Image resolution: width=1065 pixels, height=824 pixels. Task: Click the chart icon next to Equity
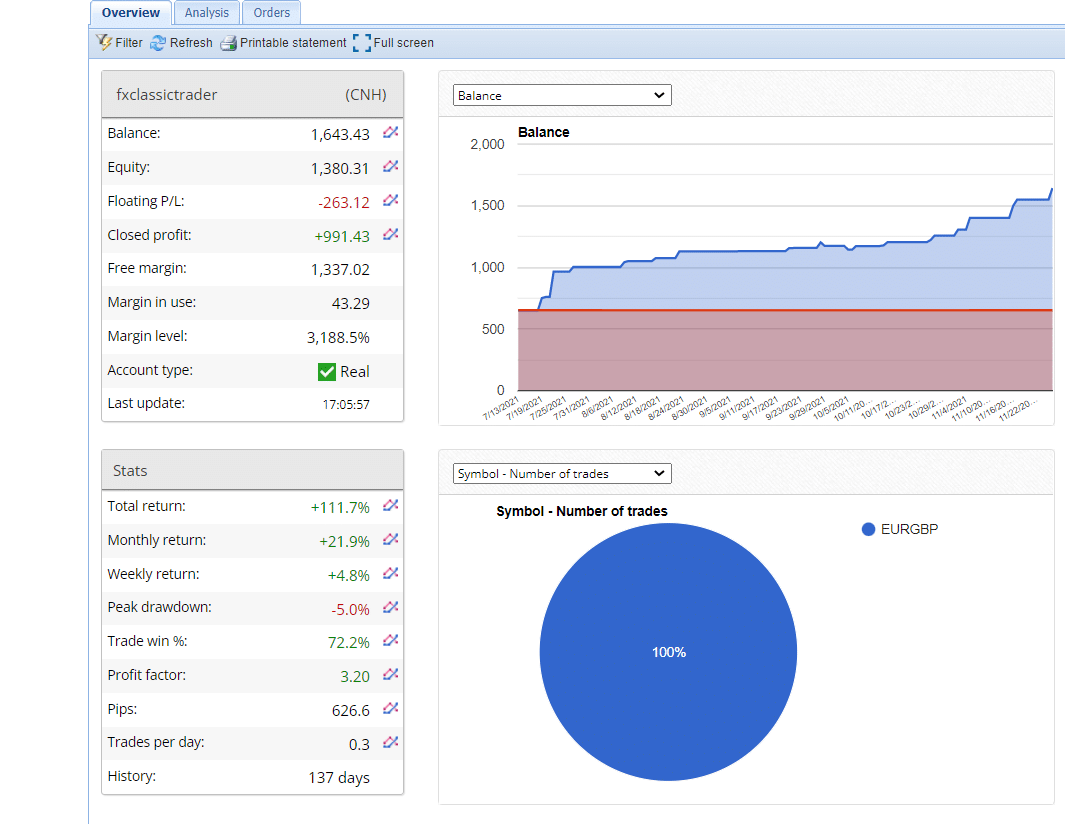391,167
